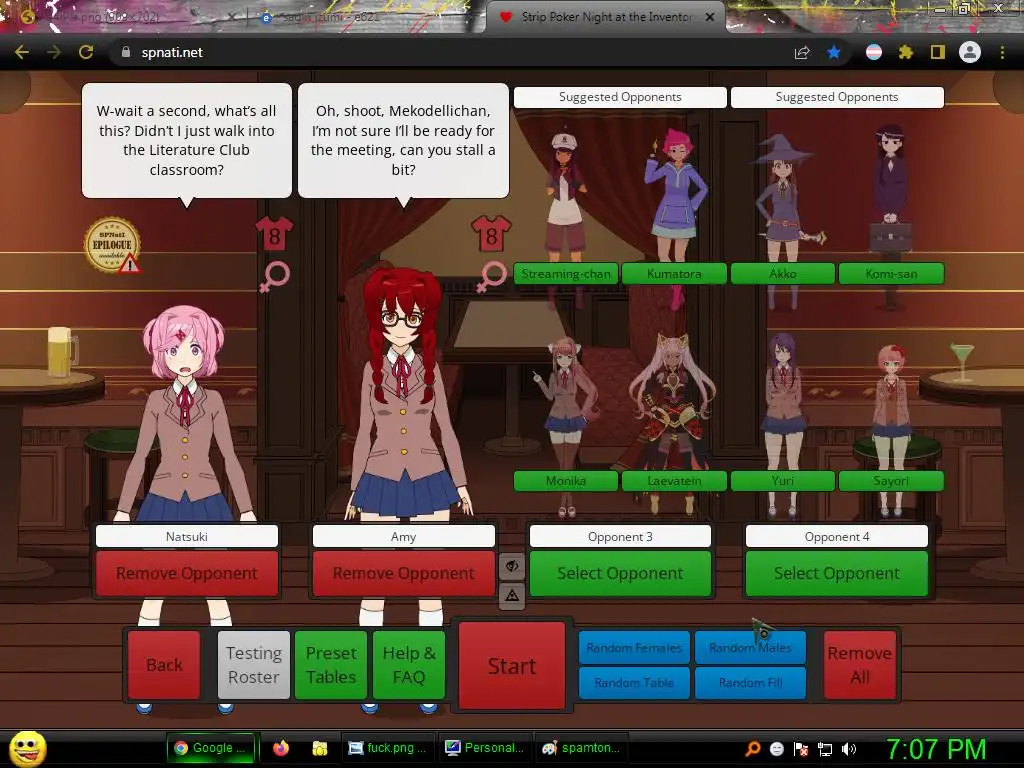This screenshot has width=1024, height=768.
Task: Choose suggested opponent Akko
Action: 782,274
